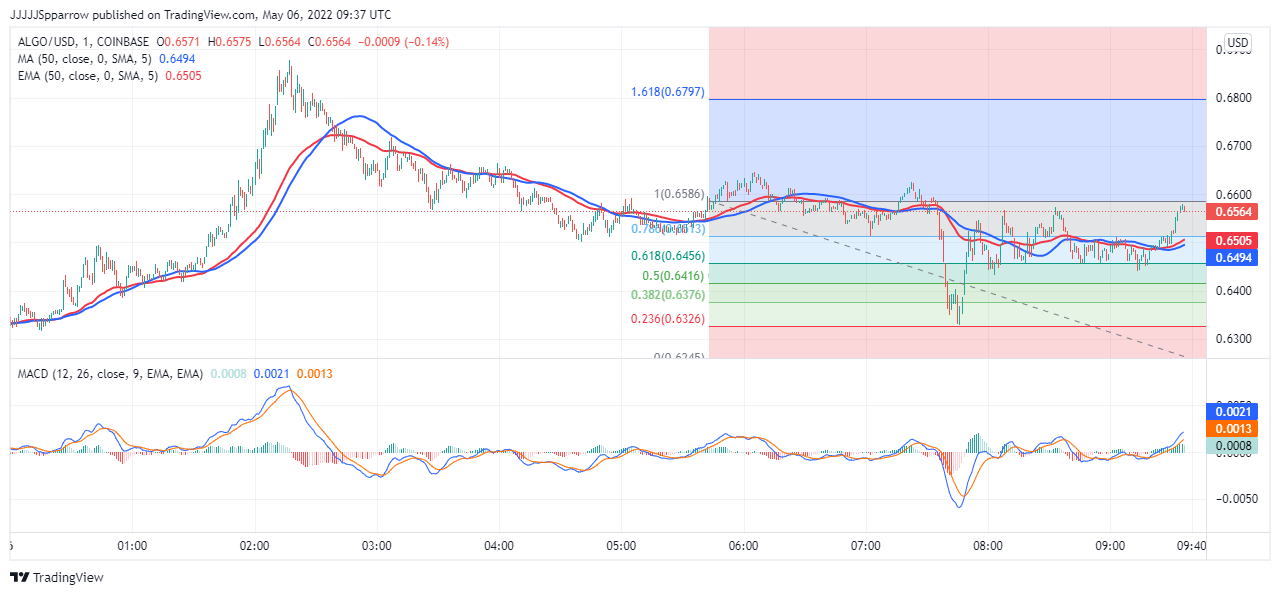Click the 08:00 time axis label

(988, 546)
